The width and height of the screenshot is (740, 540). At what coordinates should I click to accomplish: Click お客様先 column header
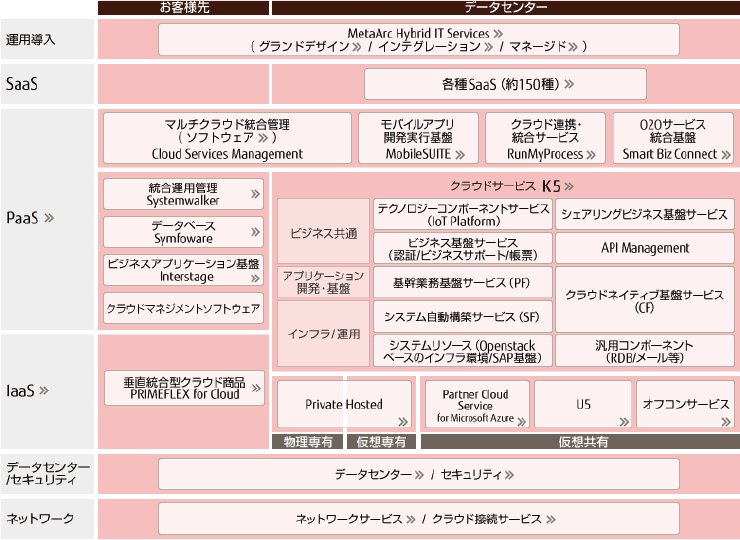[x=184, y=8]
